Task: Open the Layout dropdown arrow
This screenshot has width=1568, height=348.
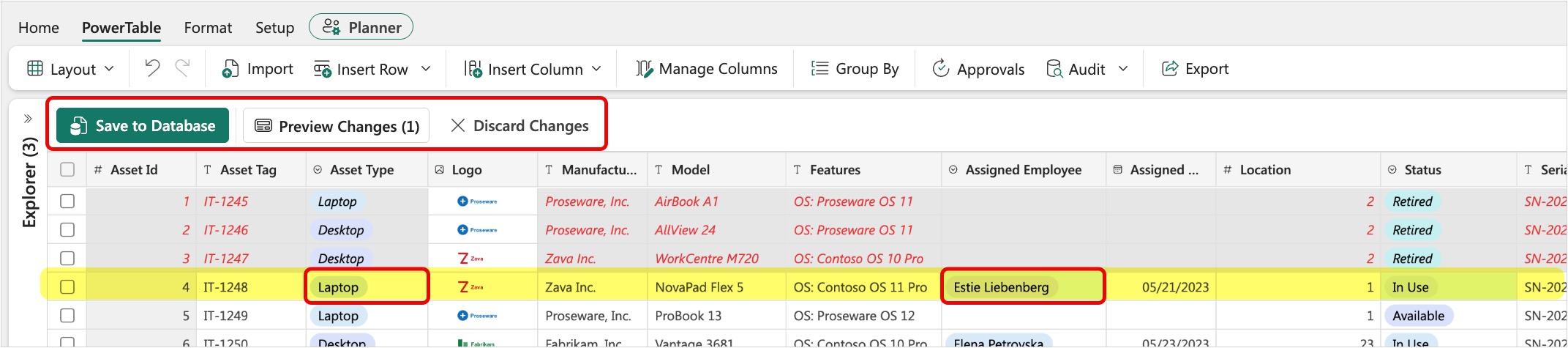Action: [109, 69]
